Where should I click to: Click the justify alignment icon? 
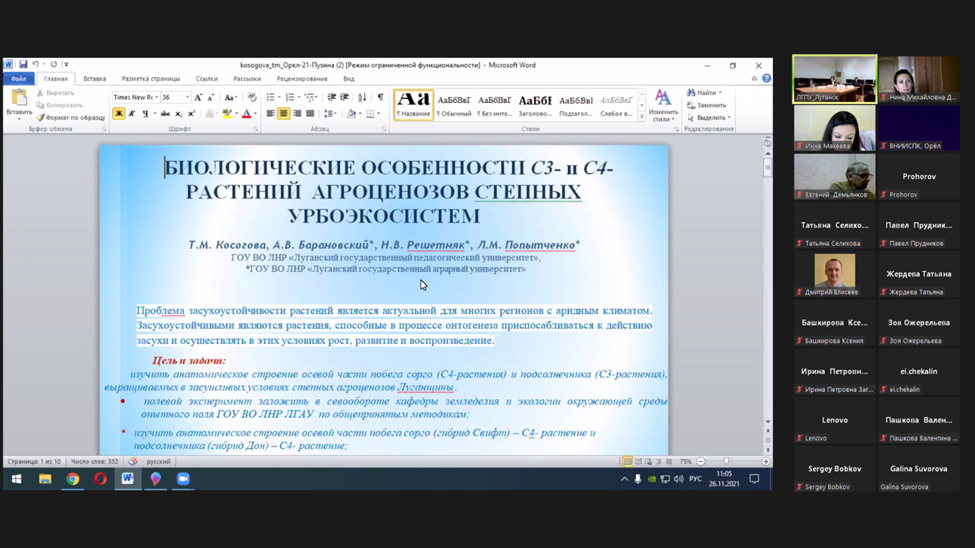click(x=310, y=114)
